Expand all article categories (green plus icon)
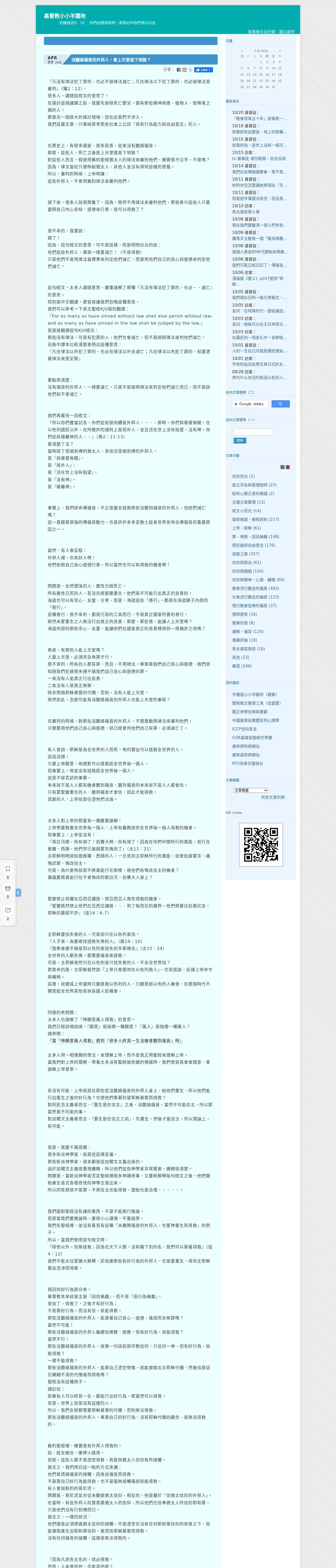The width and height of the screenshot is (336, 1568). pyautogui.click(x=282, y=468)
